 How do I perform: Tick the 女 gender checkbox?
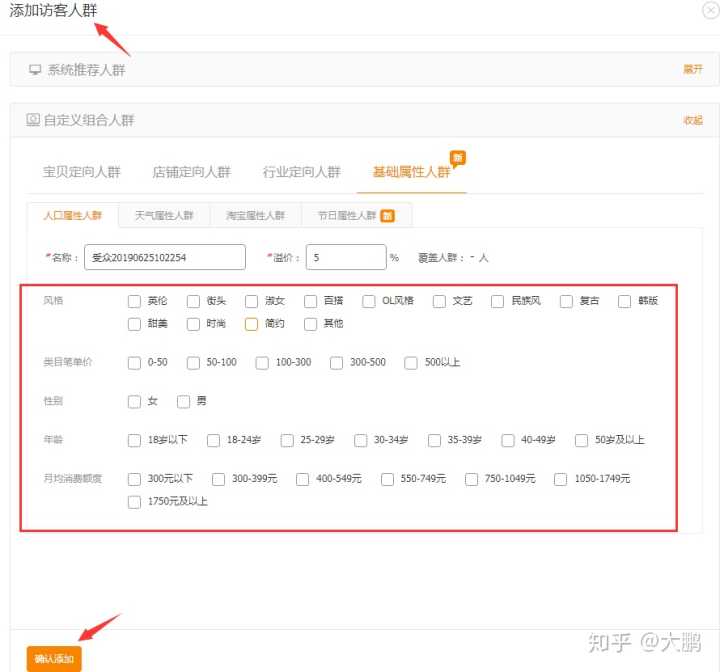[x=135, y=402]
